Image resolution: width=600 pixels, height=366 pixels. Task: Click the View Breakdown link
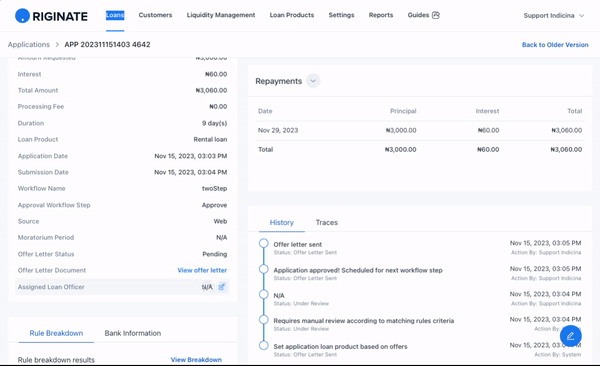pyautogui.click(x=196, y=360)
